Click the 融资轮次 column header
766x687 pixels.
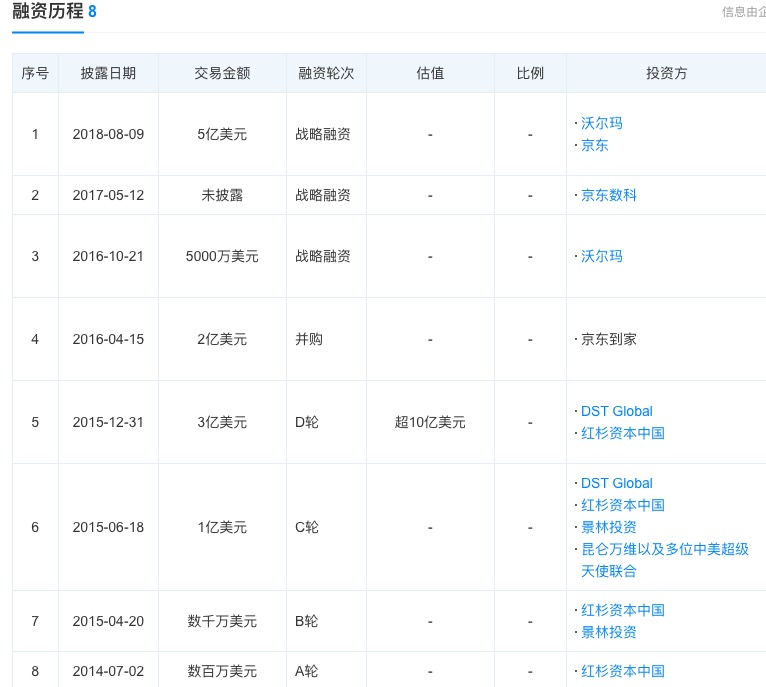click(326, 73)
